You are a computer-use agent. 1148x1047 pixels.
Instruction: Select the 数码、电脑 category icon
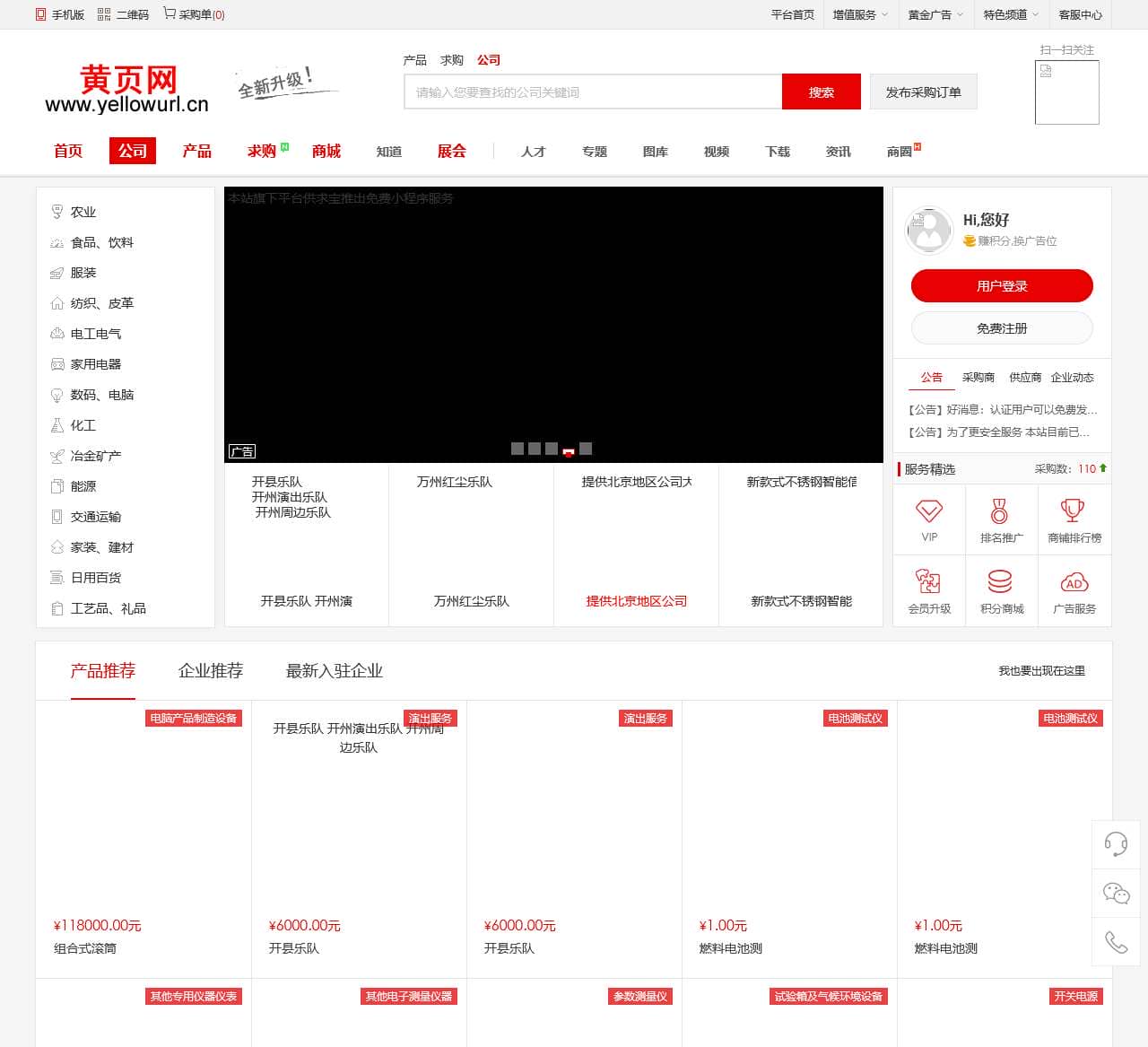(57, 395)
